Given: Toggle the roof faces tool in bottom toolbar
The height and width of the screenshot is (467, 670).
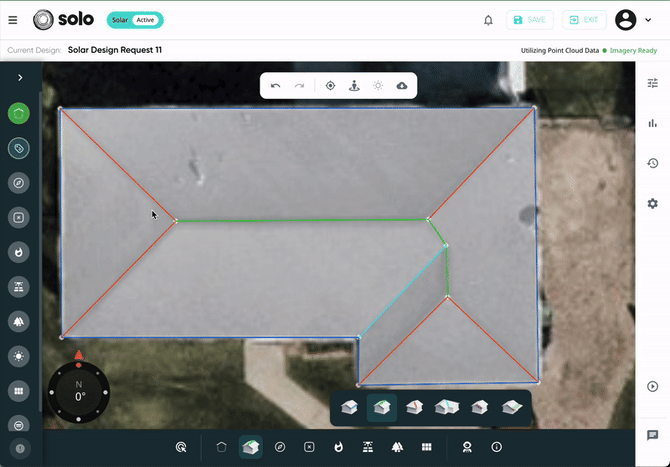Looking at the screenshot, I should coord(250,447).
